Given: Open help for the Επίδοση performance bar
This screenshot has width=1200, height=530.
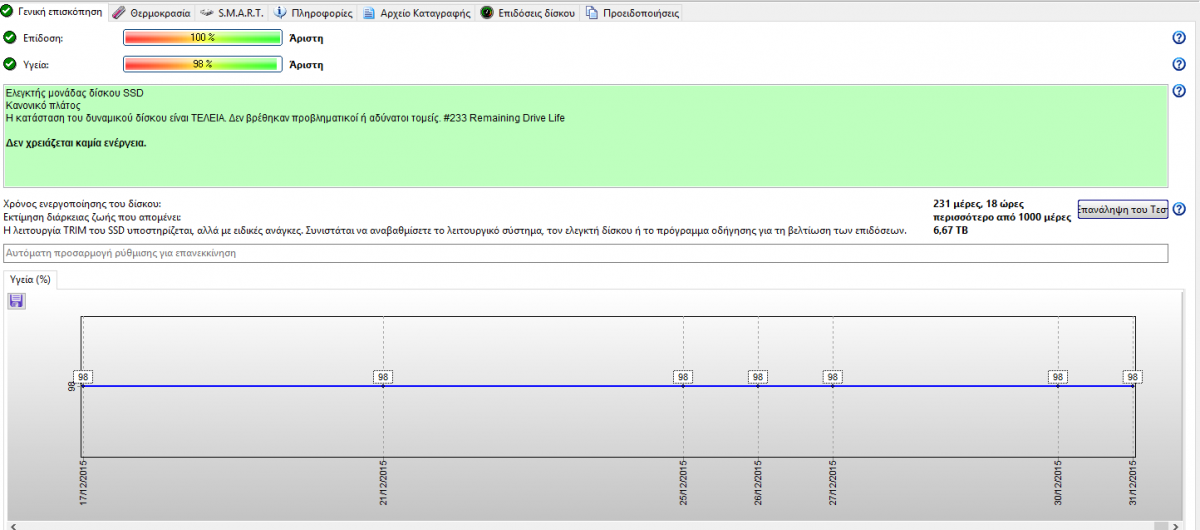Looking at the screenshot, I should click(x=1179, y=38).
